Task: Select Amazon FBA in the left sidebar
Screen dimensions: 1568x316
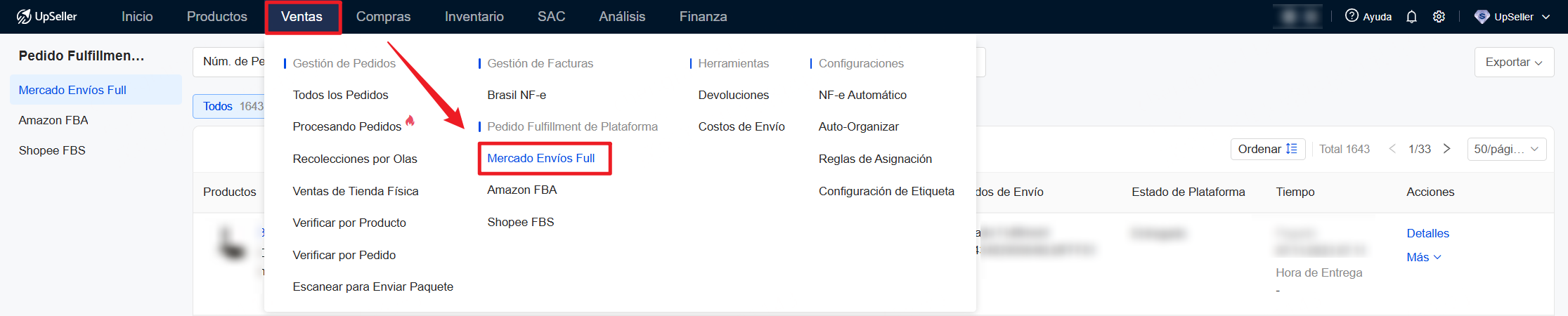Action: [53, 120]
